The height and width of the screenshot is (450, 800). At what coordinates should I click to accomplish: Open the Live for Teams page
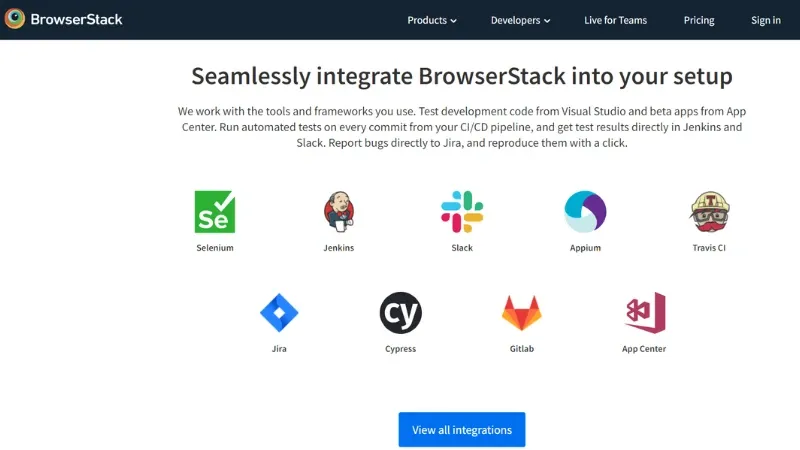(x=615, y=20)
